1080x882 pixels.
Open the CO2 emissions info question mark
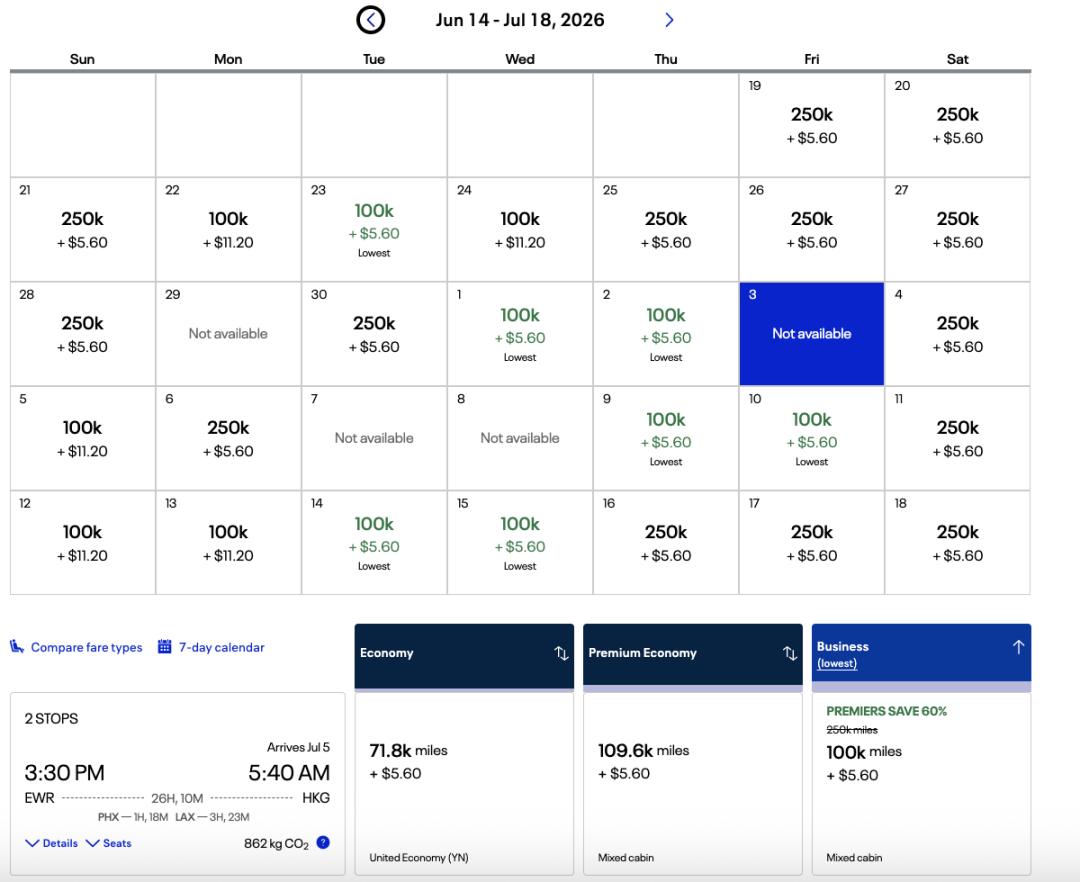(323, 843)
